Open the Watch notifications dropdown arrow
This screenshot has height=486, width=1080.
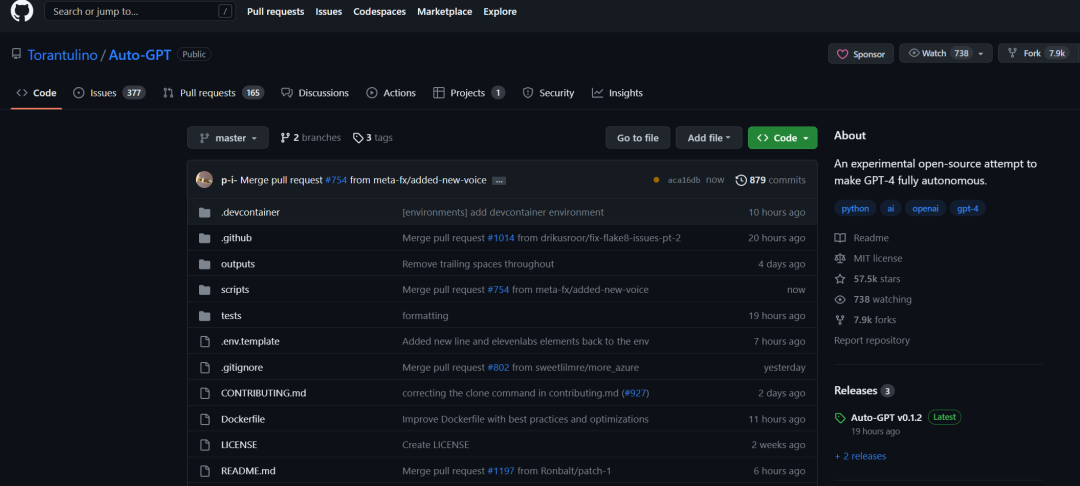click(981, 54)
